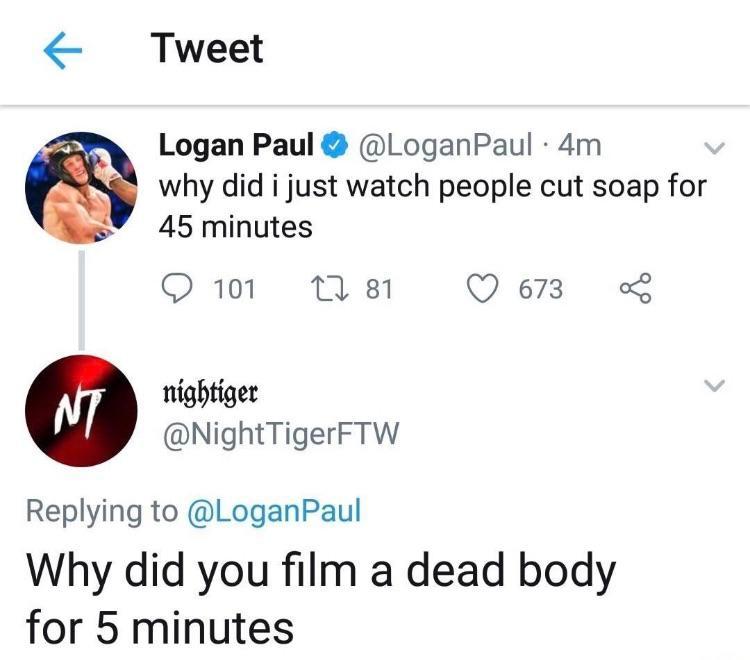Viewport: 750px width, 660px height.
Task: Open nightiger's NT profile avatar
Action: [79, 411]
